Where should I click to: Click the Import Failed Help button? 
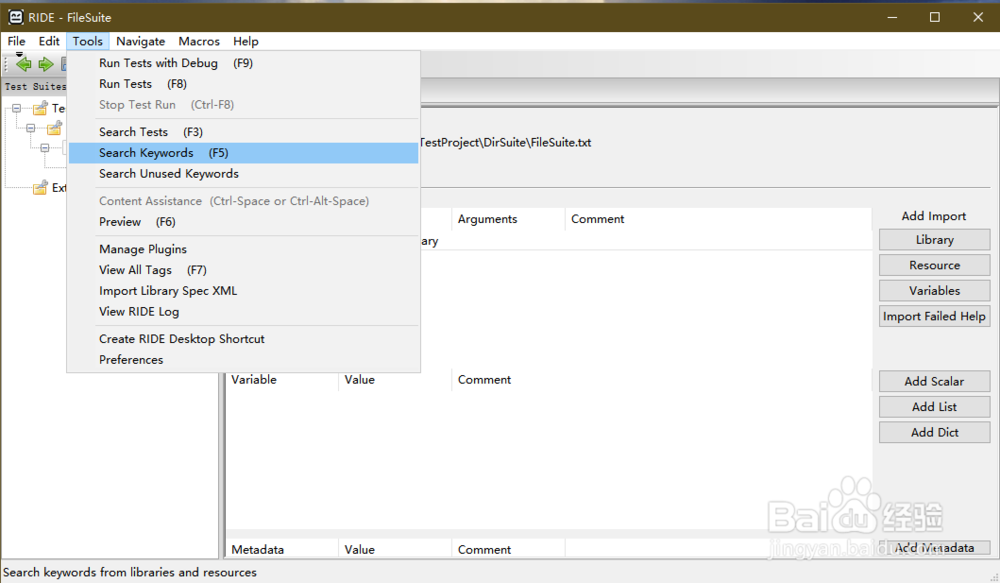[934, 316]
